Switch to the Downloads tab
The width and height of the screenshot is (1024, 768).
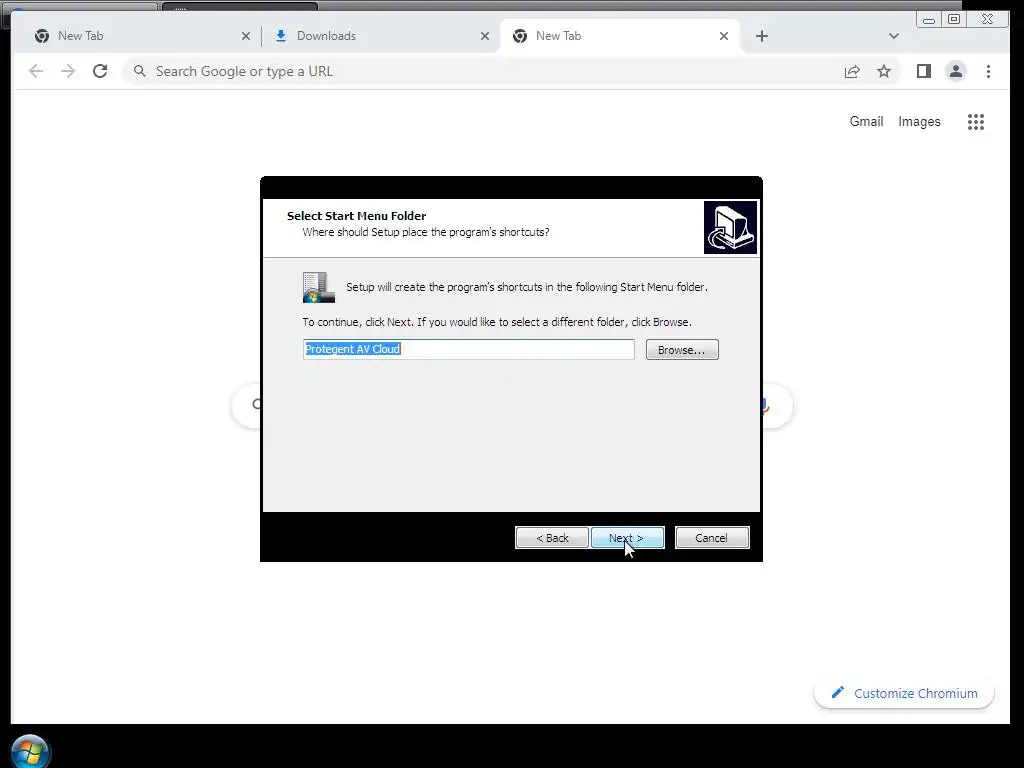379,36
